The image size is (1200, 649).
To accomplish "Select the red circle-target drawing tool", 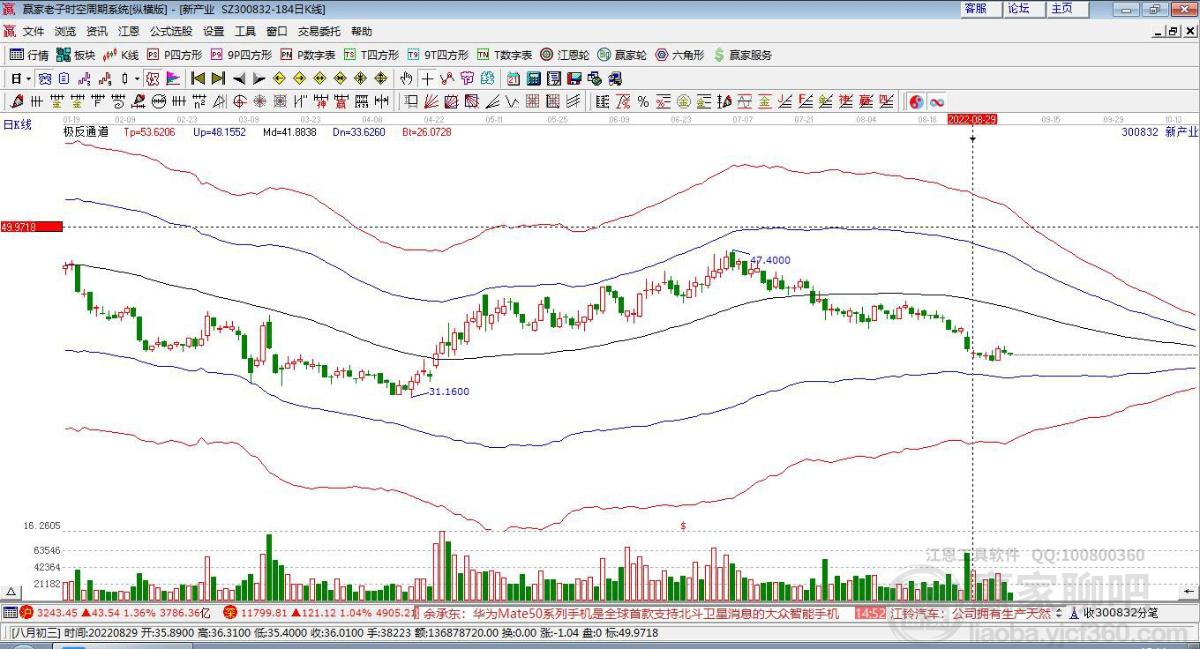I will tap(240, 101).
